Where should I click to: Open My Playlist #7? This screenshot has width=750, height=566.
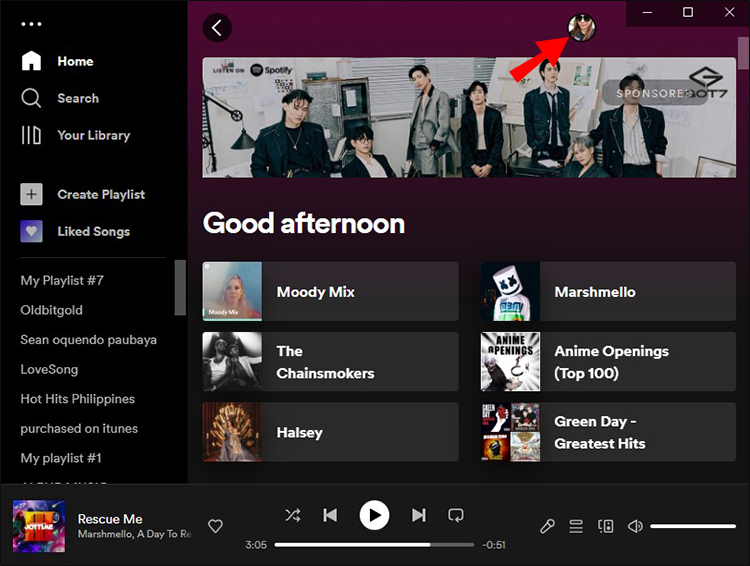click(62, 280)
